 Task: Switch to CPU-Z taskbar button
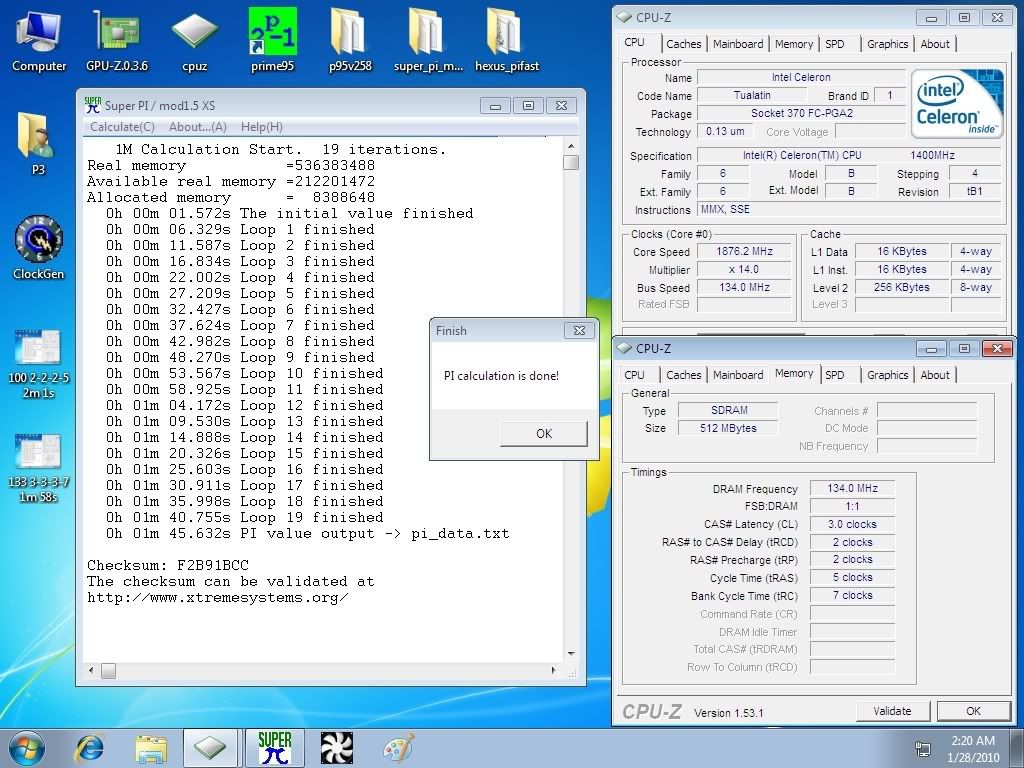point(210,748)
